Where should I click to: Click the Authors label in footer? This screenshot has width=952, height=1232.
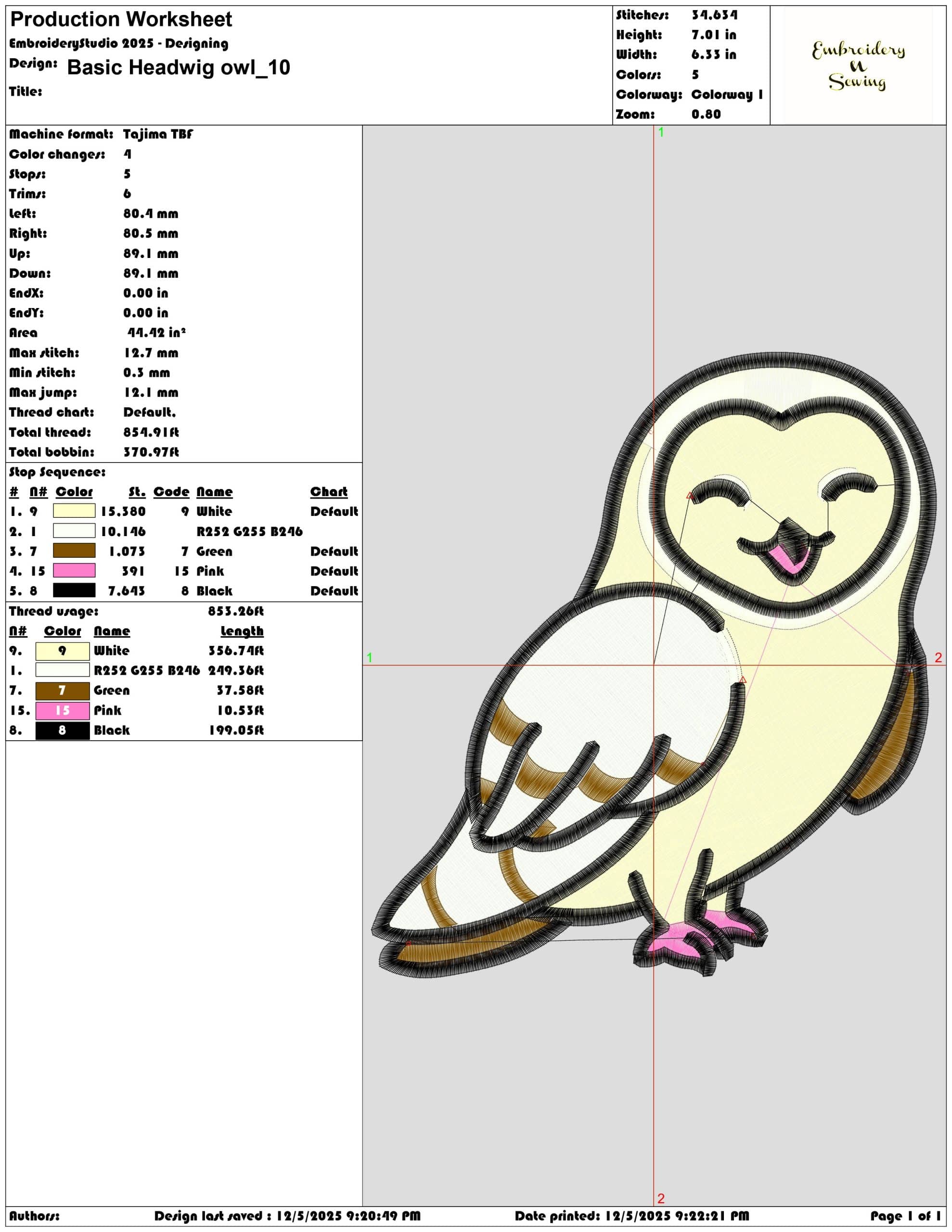(x=34, y=1216)
